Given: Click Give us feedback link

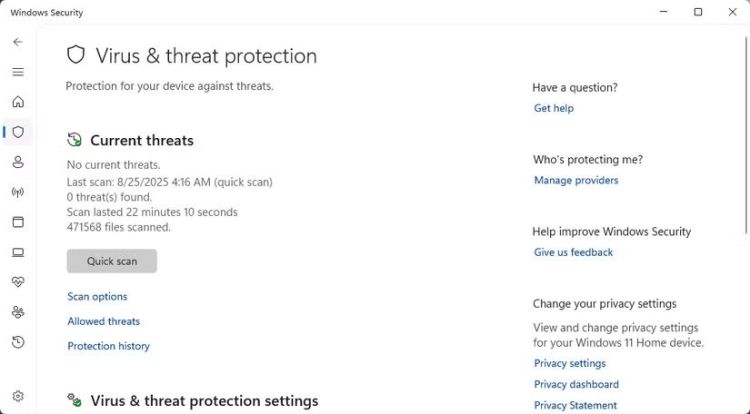Looking at the screenshot, I should [573, 253].
